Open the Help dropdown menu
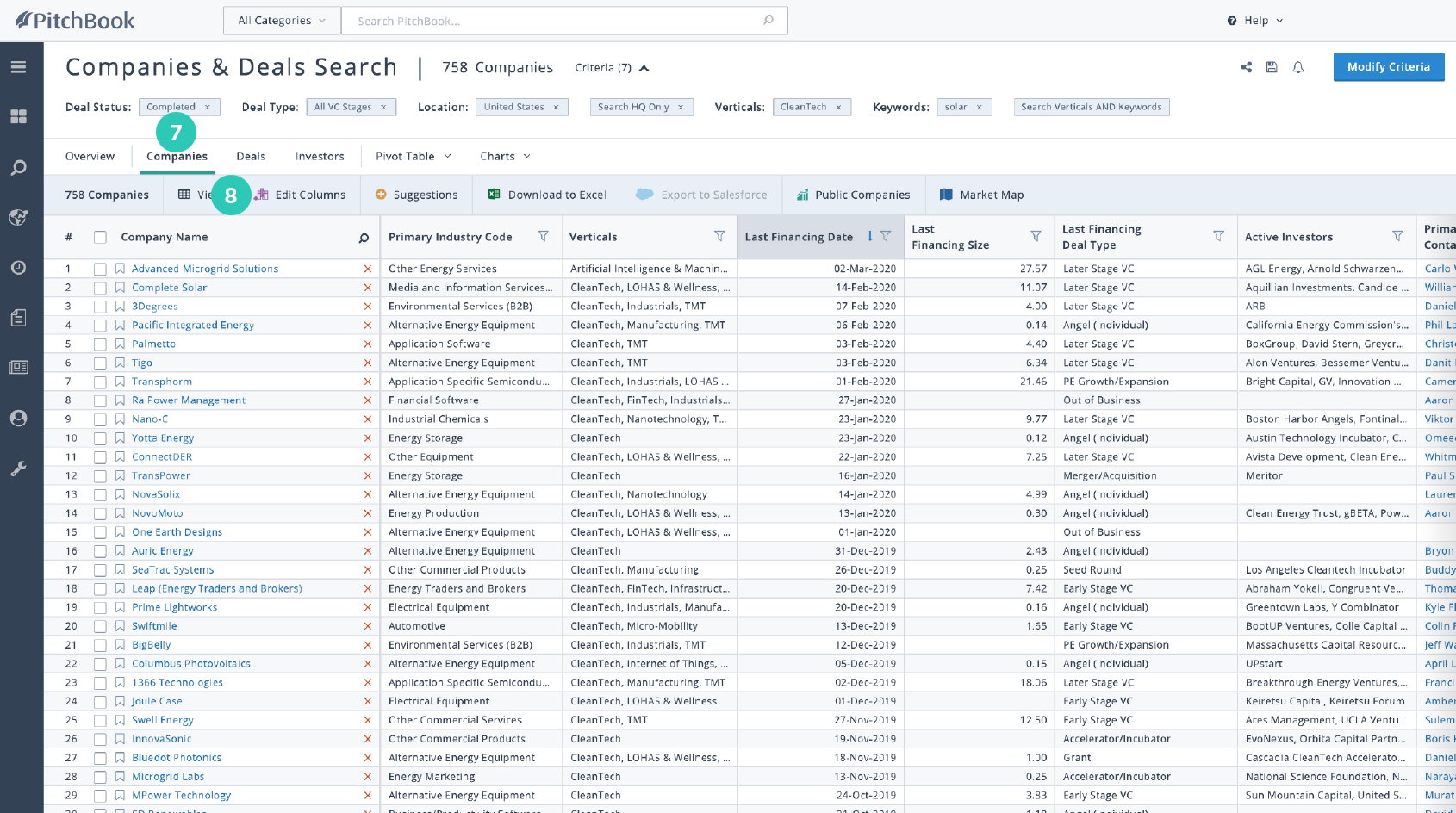 pyautogui.click(x=1255, y=20)
